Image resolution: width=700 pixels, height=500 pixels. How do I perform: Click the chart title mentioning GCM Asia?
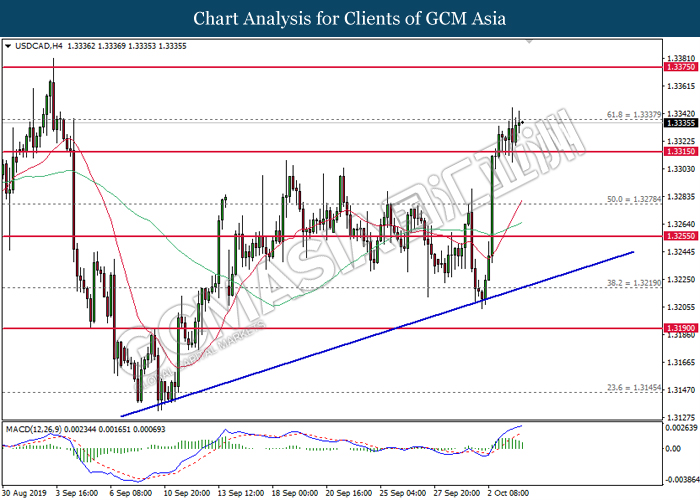pos(350,18)
